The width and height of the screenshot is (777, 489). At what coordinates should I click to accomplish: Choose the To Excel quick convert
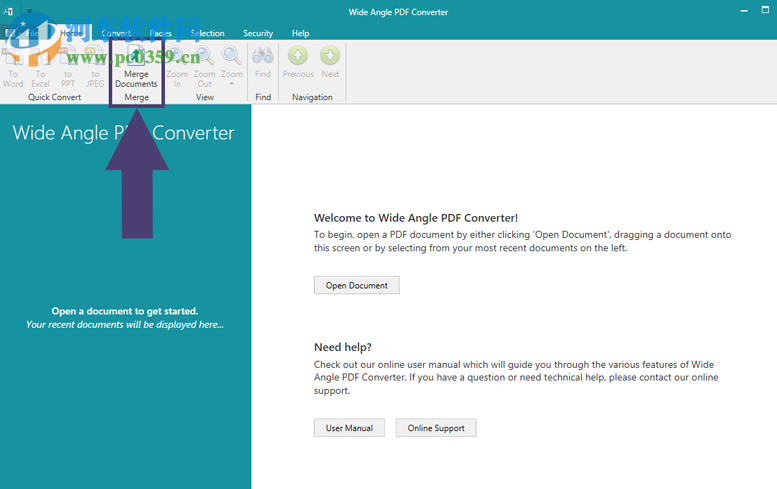40,67
